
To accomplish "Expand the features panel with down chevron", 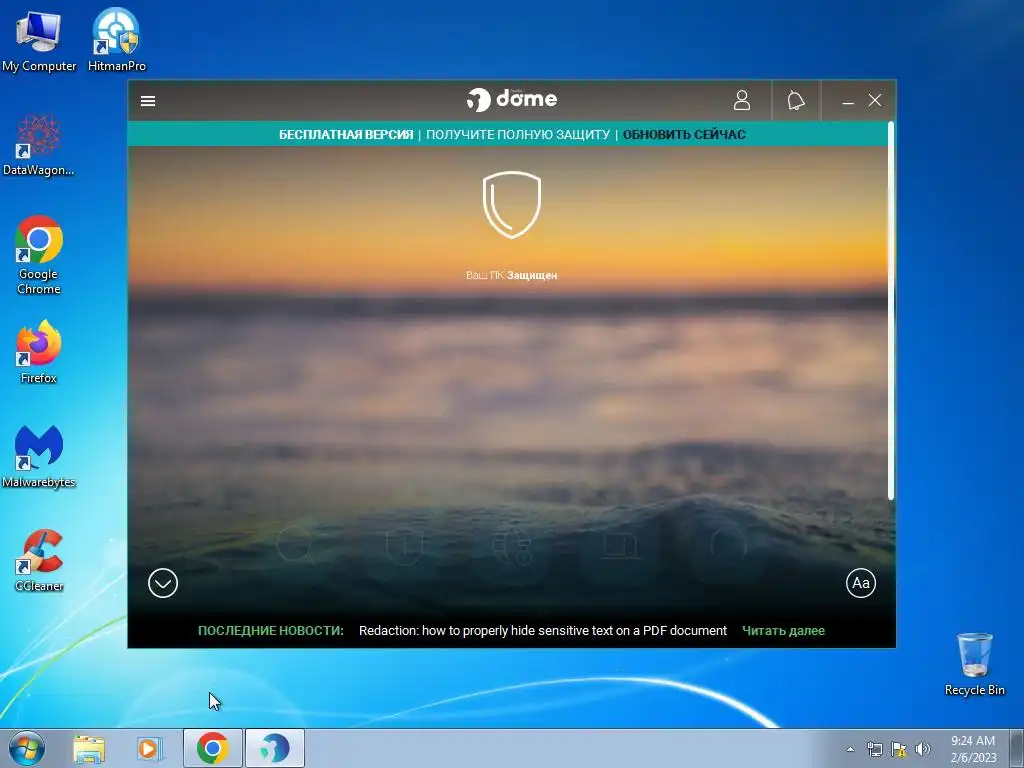I will (x=163, y=583).
